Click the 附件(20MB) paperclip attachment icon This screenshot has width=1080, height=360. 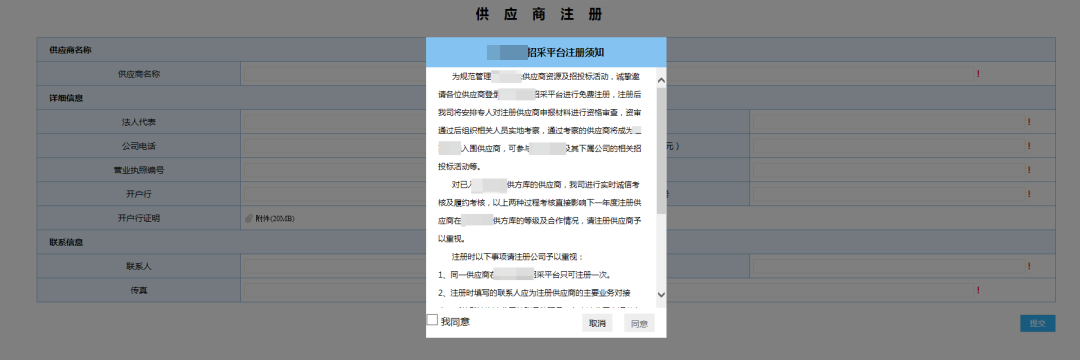(249, 219)
